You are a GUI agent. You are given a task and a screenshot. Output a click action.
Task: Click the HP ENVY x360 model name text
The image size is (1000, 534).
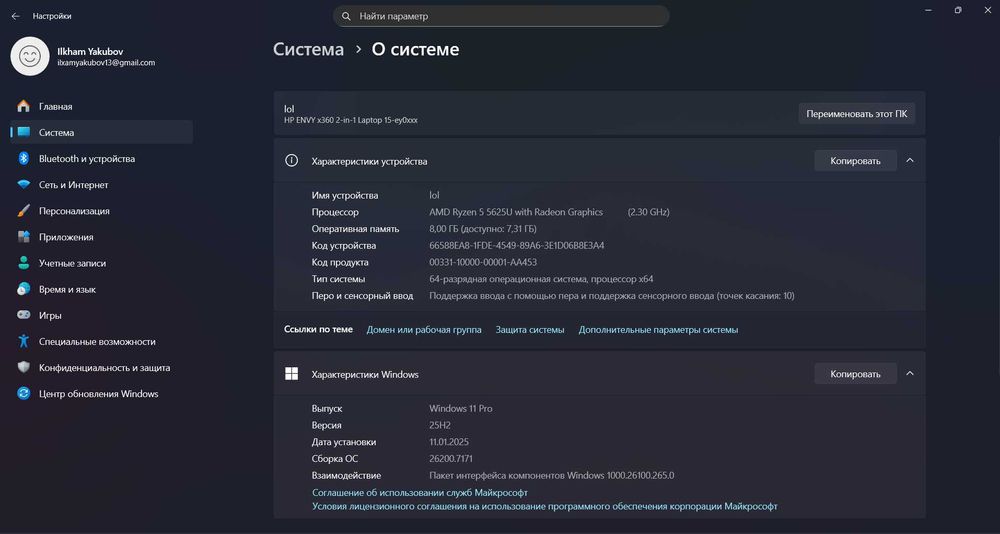pyautogui.click(x=351, y=120)
